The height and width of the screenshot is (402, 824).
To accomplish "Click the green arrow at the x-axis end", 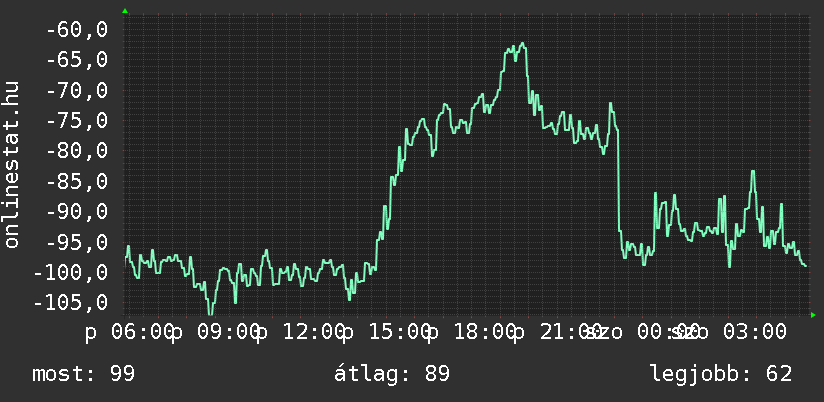I will pos(812,315).
